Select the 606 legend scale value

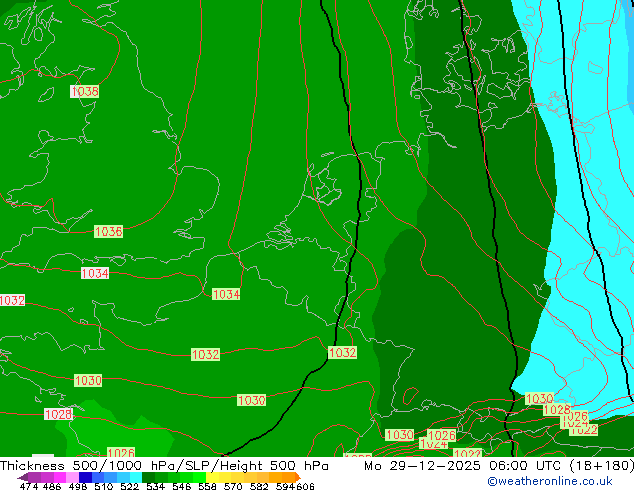pos(305,486)
